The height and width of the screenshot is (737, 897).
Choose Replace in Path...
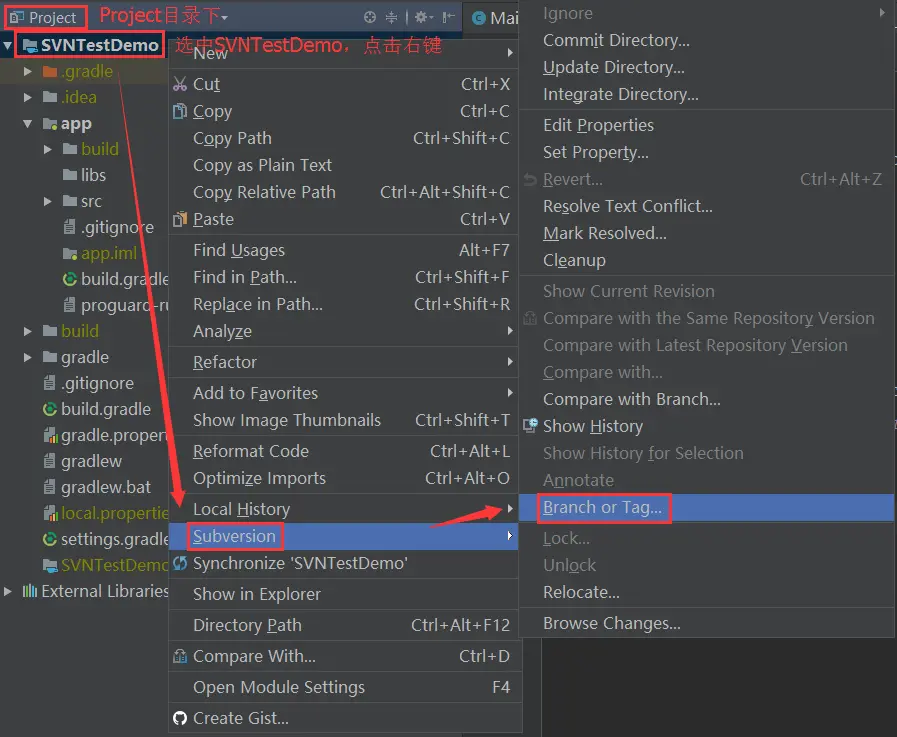[344, 304]
